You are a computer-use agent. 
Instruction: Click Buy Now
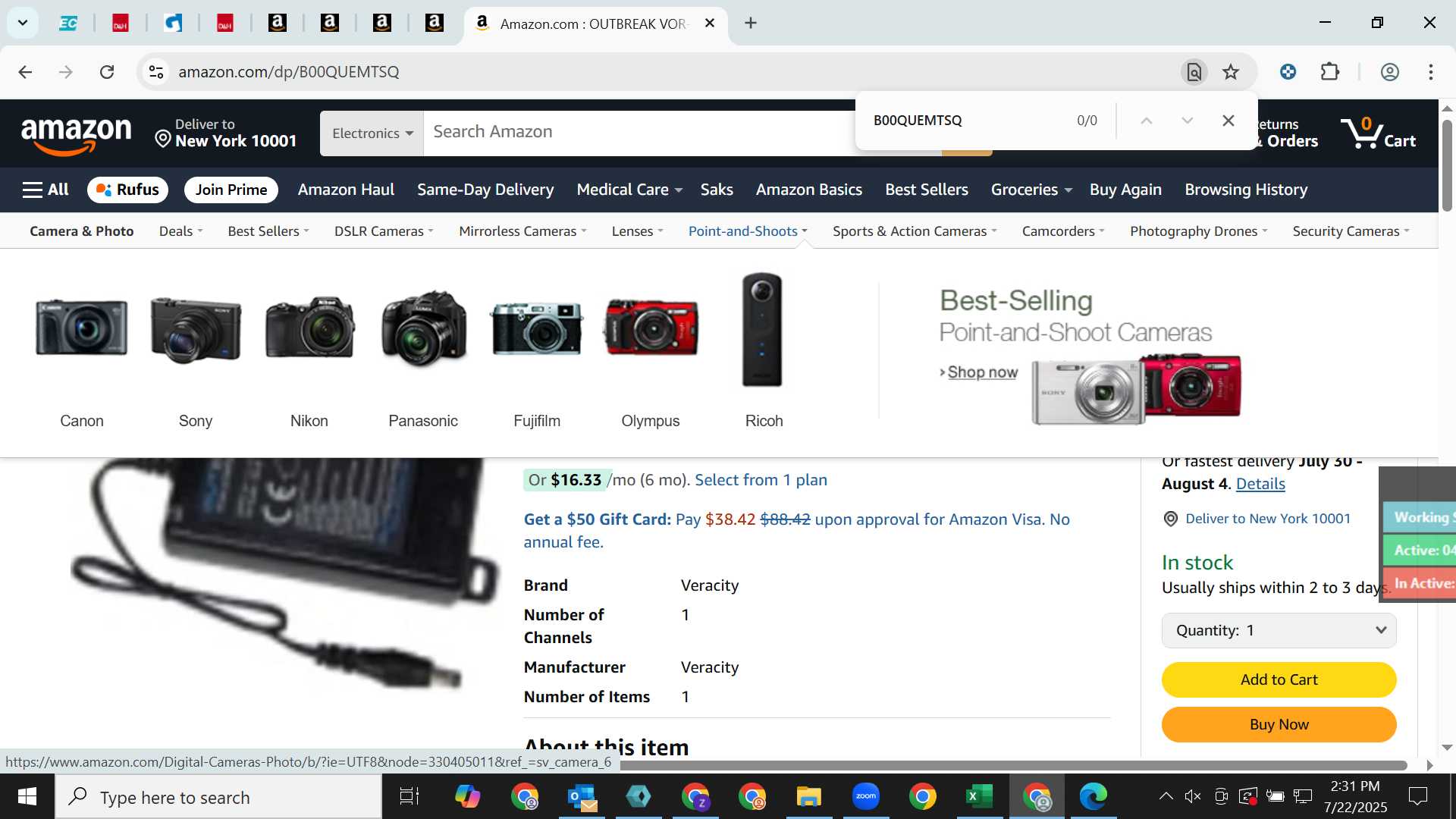1279,725
